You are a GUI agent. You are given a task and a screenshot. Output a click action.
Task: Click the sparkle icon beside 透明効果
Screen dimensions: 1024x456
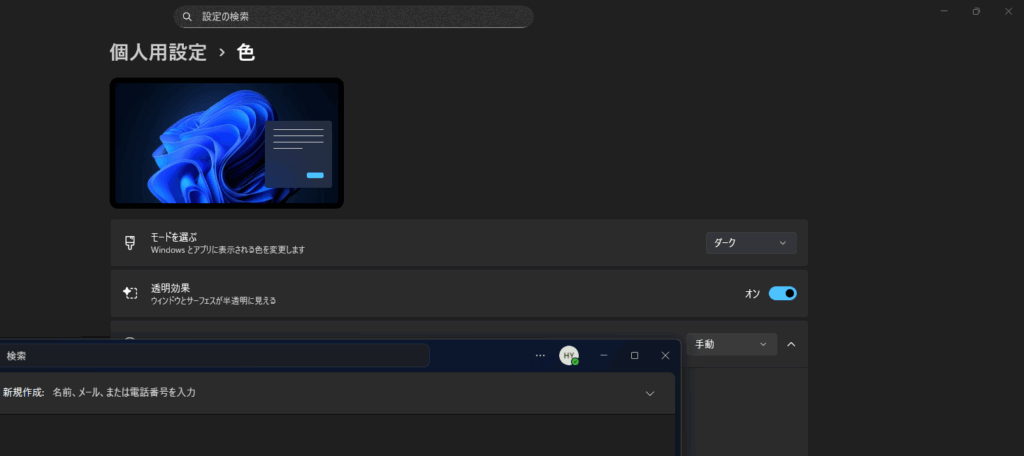coord(129,293)
